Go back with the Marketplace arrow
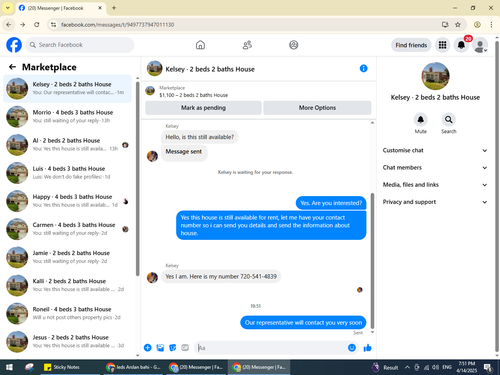This screenshot has width=500, height=375. coord(12,67)
